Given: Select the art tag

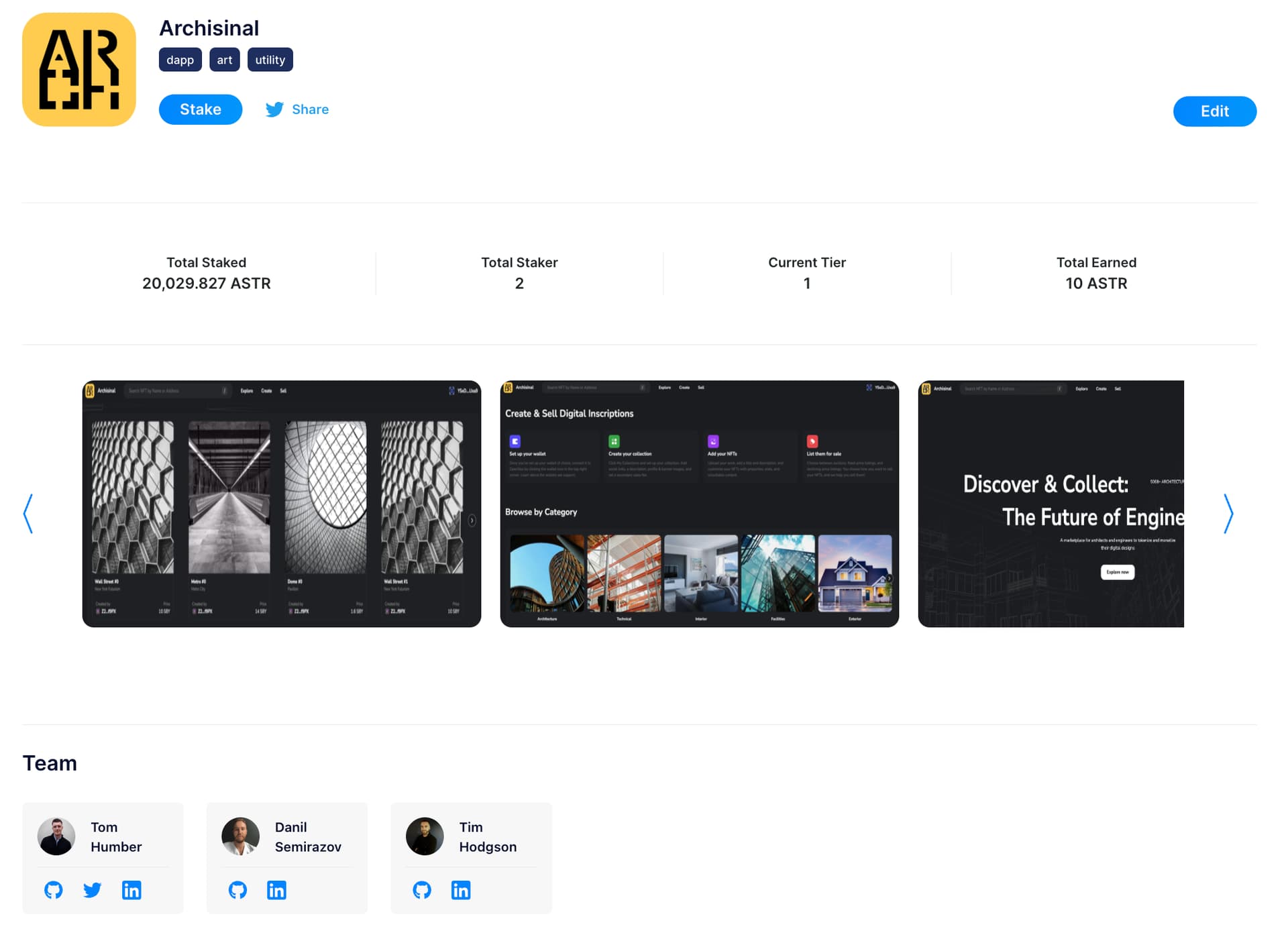Looking at the screenshot, I should pyautogui.click(x=225, y=60).
